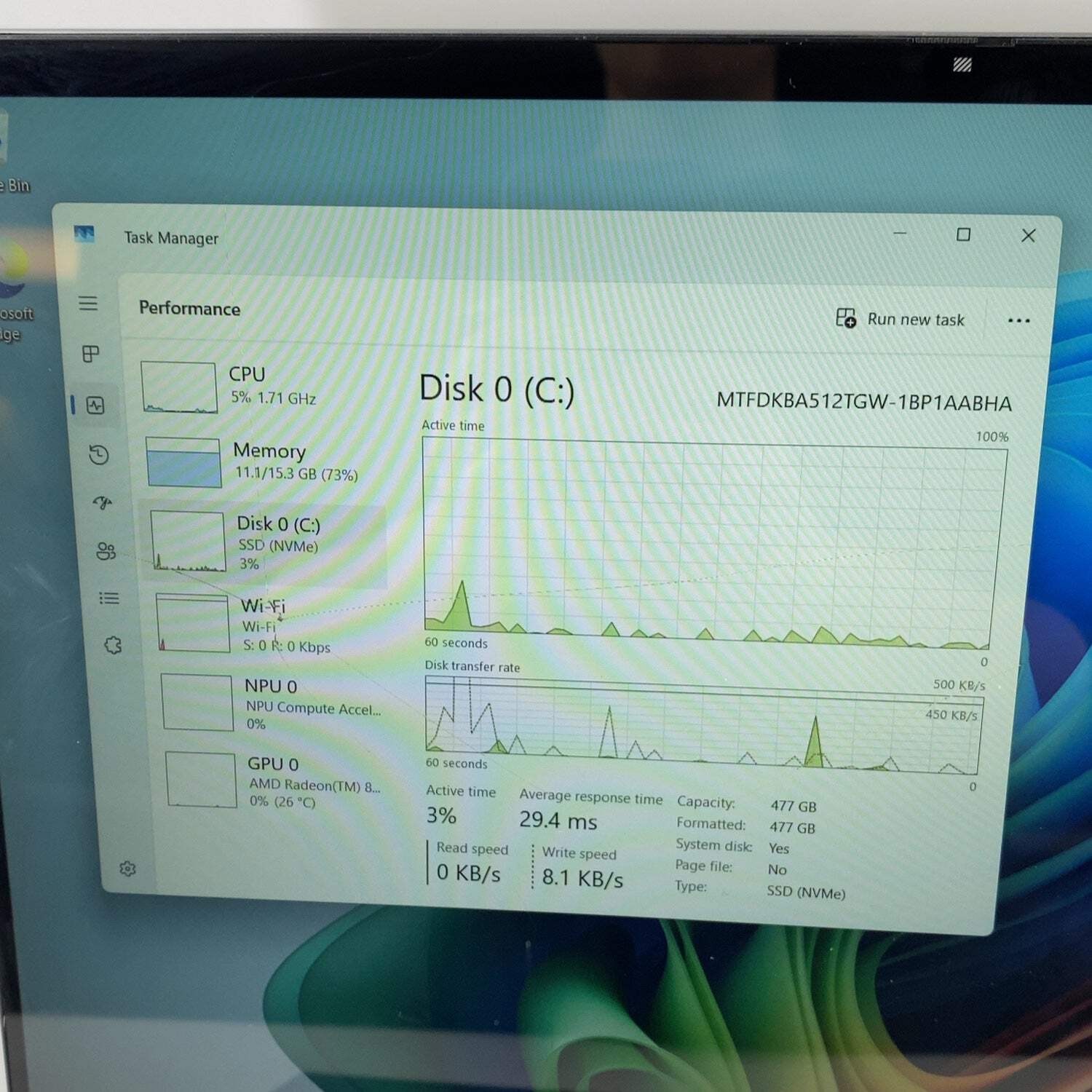Click the Disk transfer rate graph
The width and height of the screenshot is (1092, 1092).
tap(703, 726)
